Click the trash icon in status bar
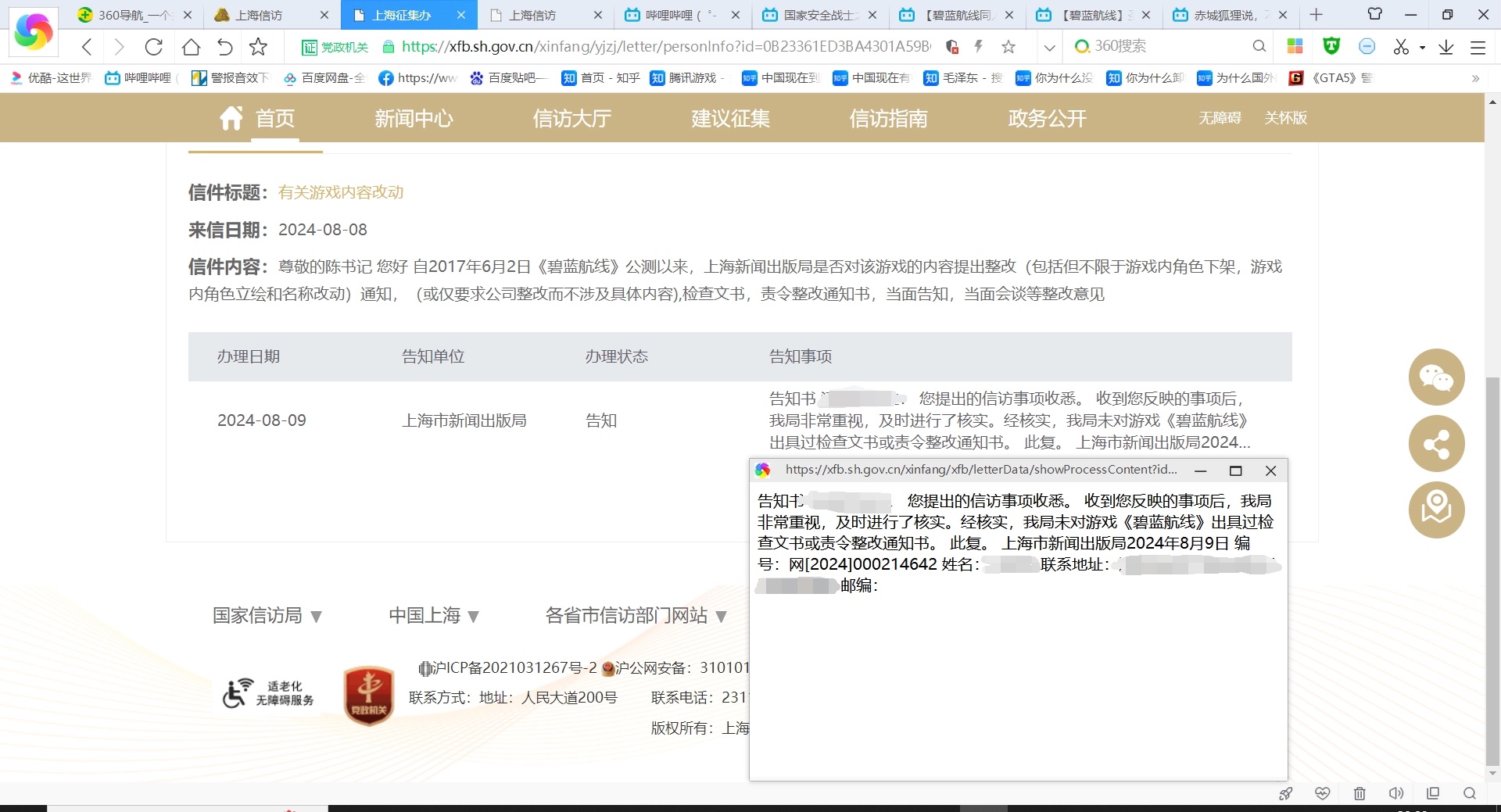 click(1359, 793)
